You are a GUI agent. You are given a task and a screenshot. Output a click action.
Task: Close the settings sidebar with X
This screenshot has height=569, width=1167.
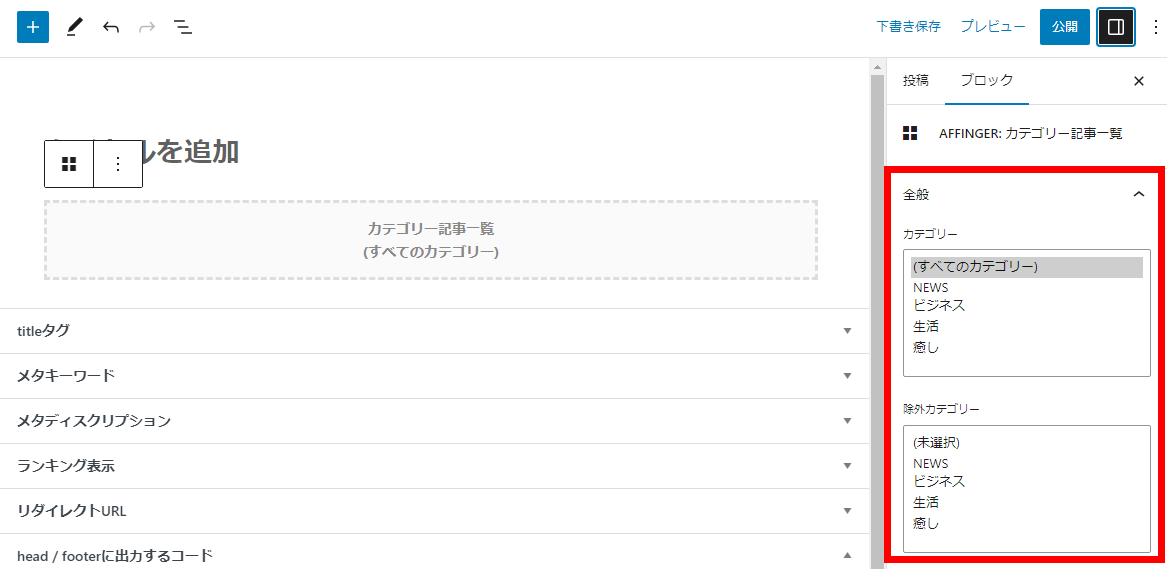pos(1138,81)
